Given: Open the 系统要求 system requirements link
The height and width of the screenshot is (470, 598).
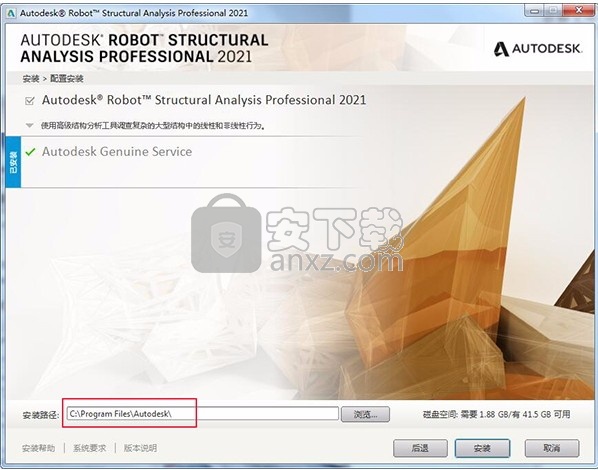Looking at the screenshot, I should click(90, 448).
